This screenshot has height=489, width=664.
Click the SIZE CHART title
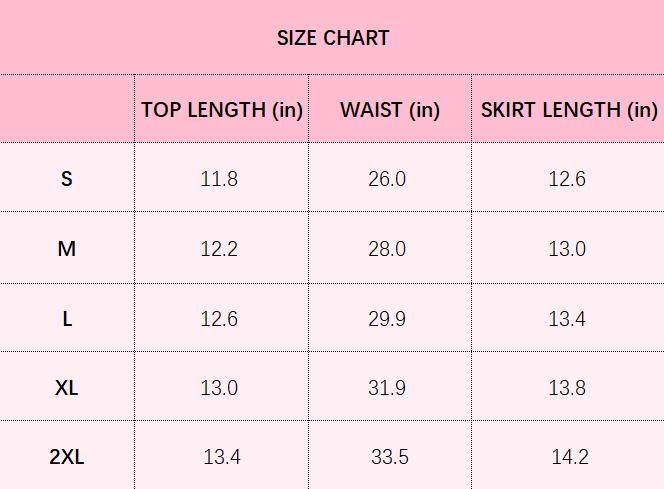(332, 38)
